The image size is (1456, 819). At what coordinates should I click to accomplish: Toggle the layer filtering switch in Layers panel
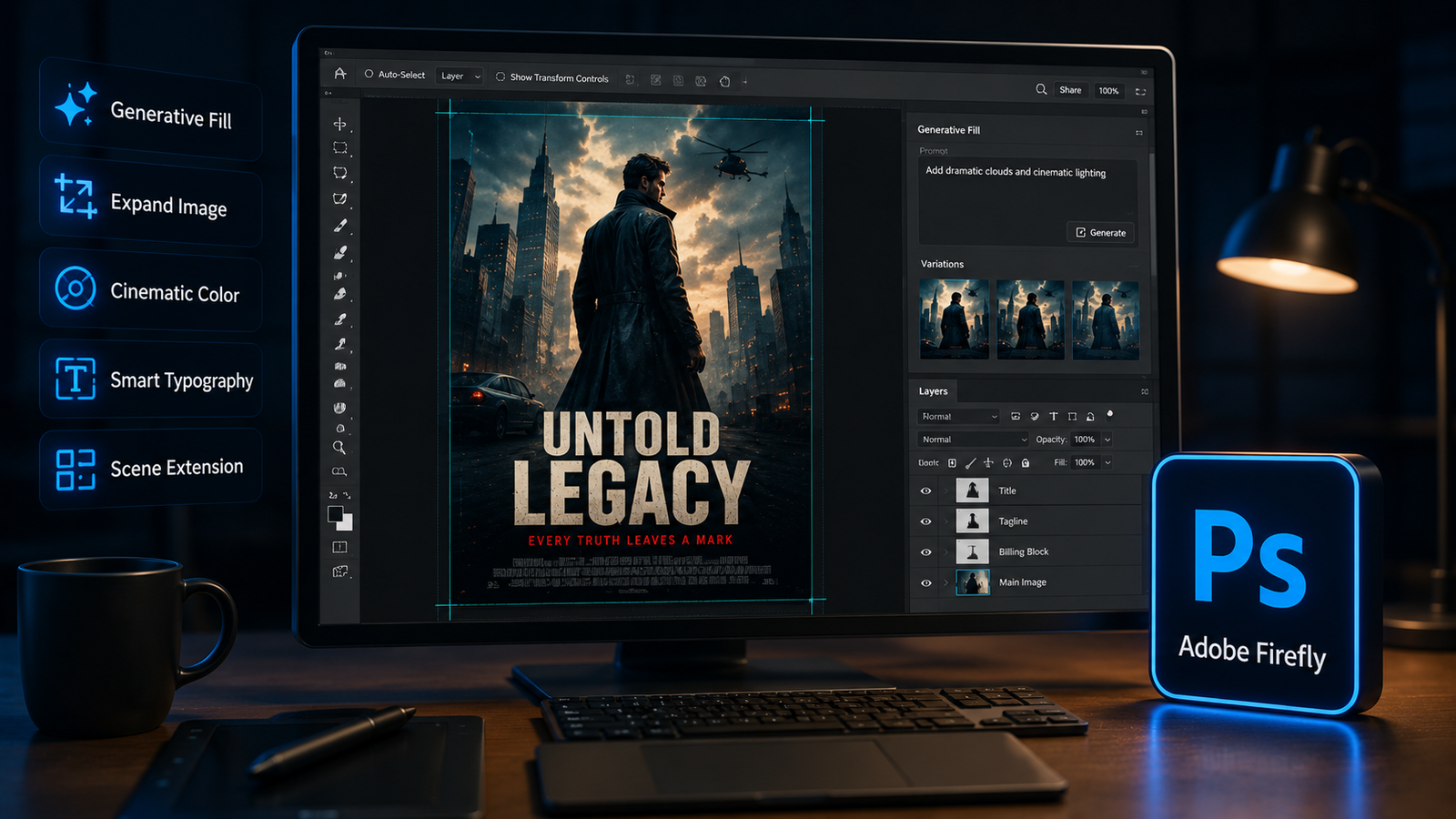[x=1110, y=414]
